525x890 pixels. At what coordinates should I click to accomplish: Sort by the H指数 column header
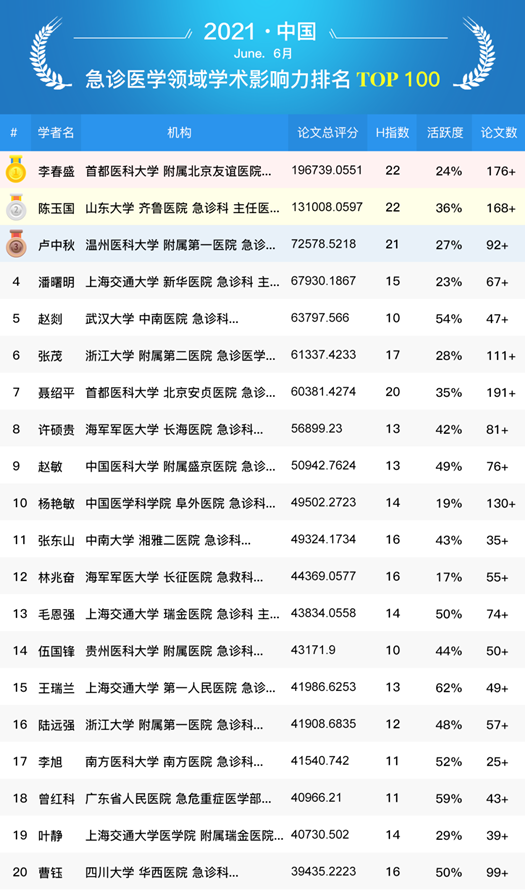[392, 133]
